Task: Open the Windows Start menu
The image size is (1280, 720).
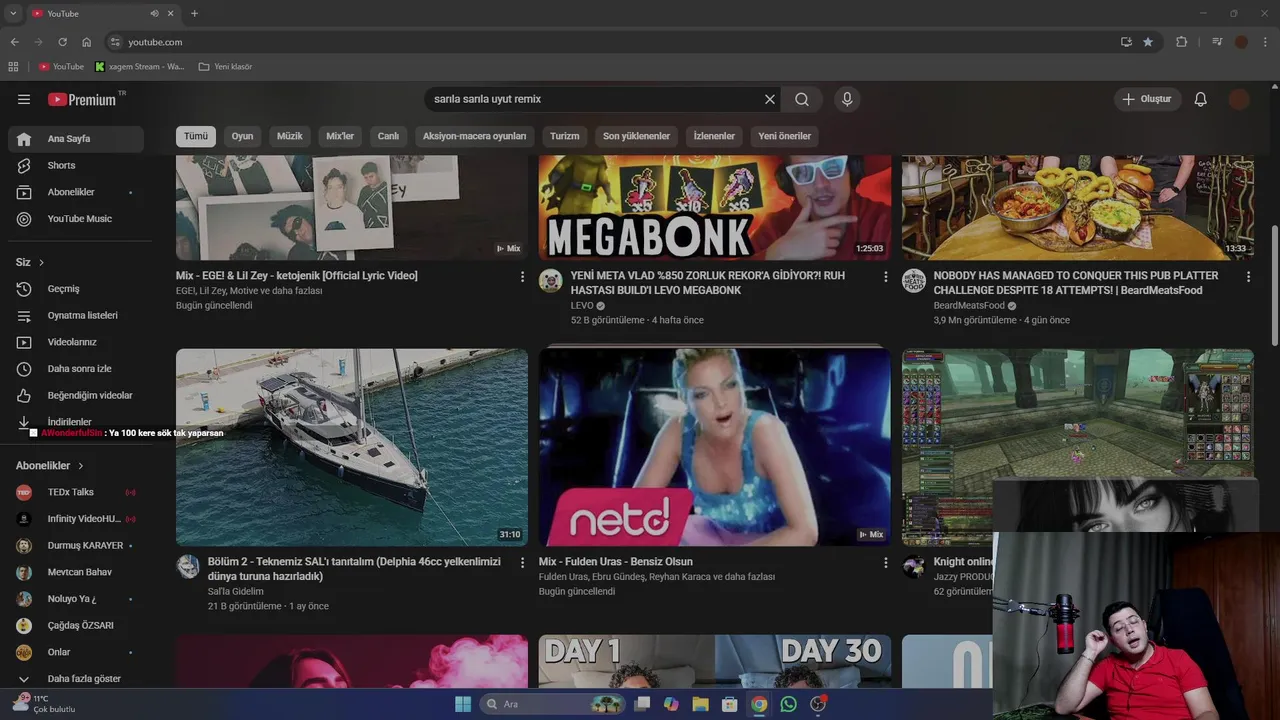Action: click(x=463, y=704)
